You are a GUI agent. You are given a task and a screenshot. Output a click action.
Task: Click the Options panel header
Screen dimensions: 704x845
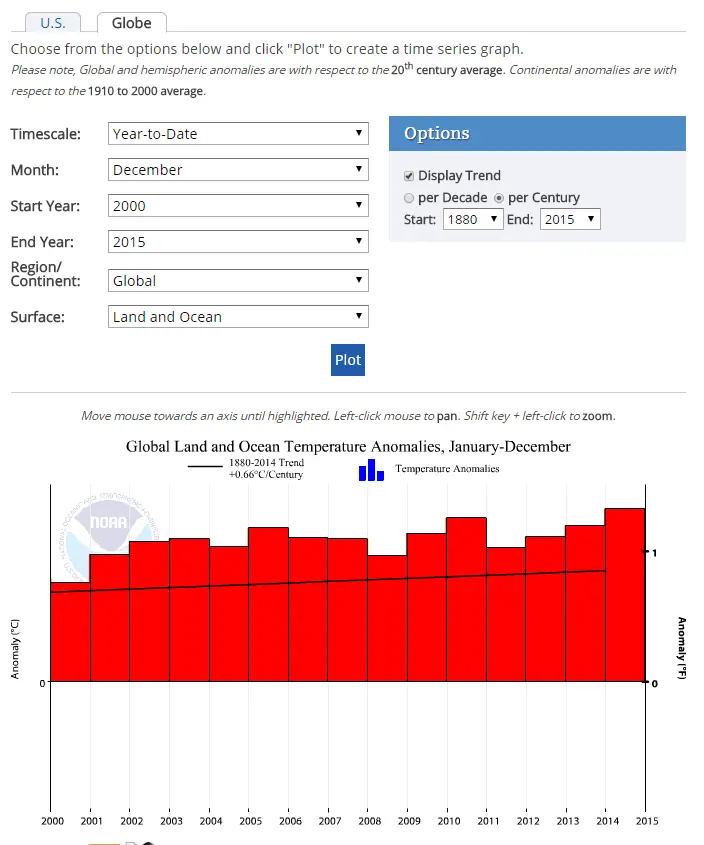click(x=537, y=134)
